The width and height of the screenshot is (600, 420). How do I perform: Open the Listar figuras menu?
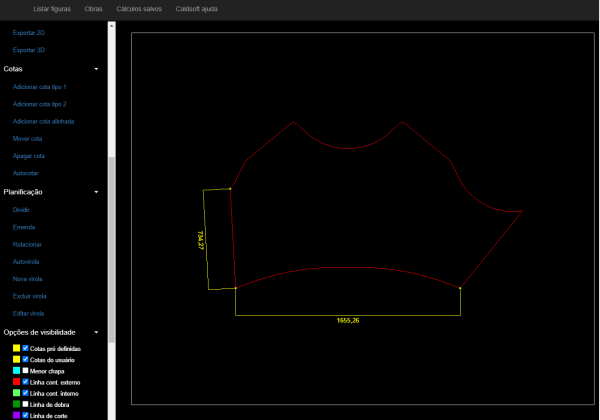[x=53, y=9]
